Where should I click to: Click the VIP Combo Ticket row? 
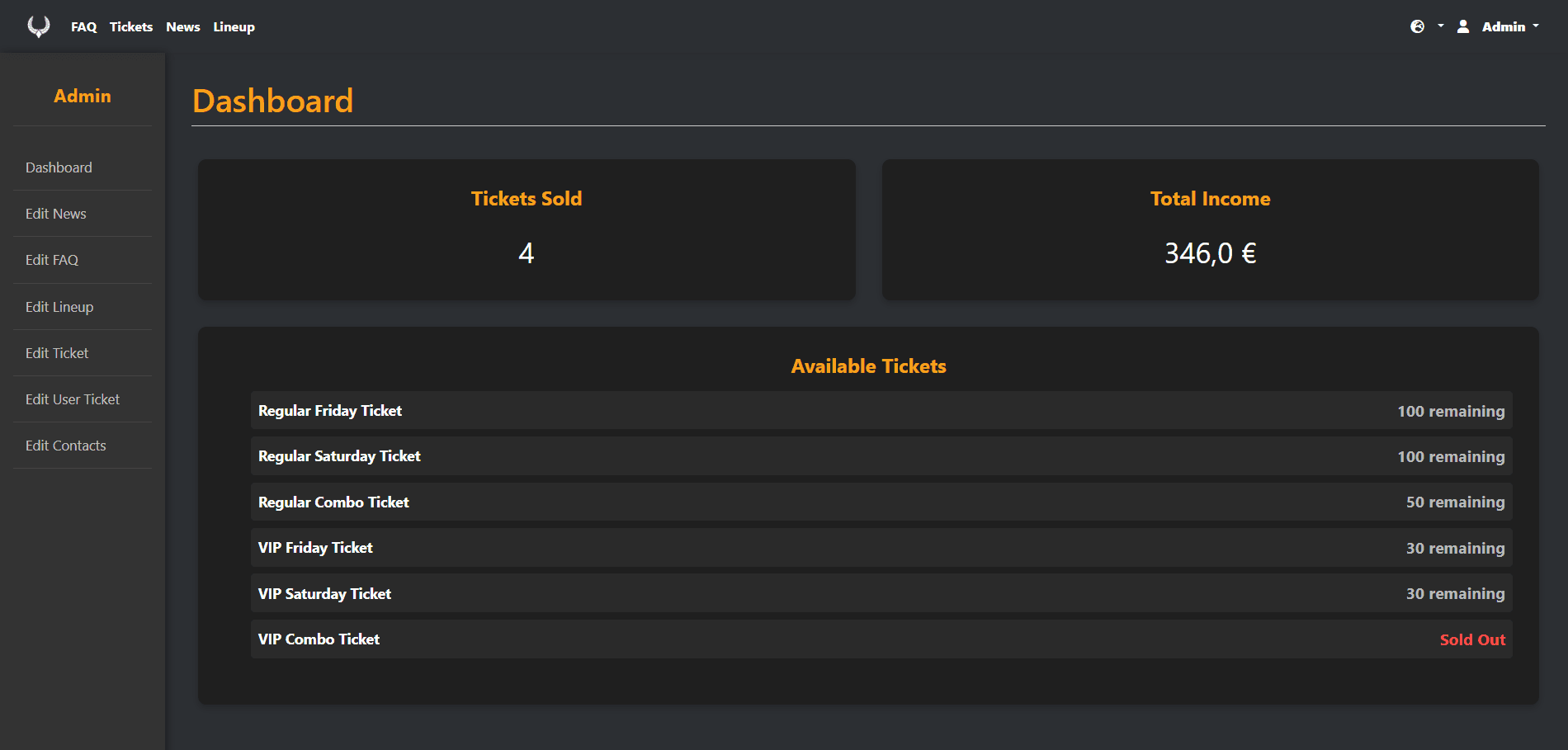pyautogui.click(x=881, y=639)
